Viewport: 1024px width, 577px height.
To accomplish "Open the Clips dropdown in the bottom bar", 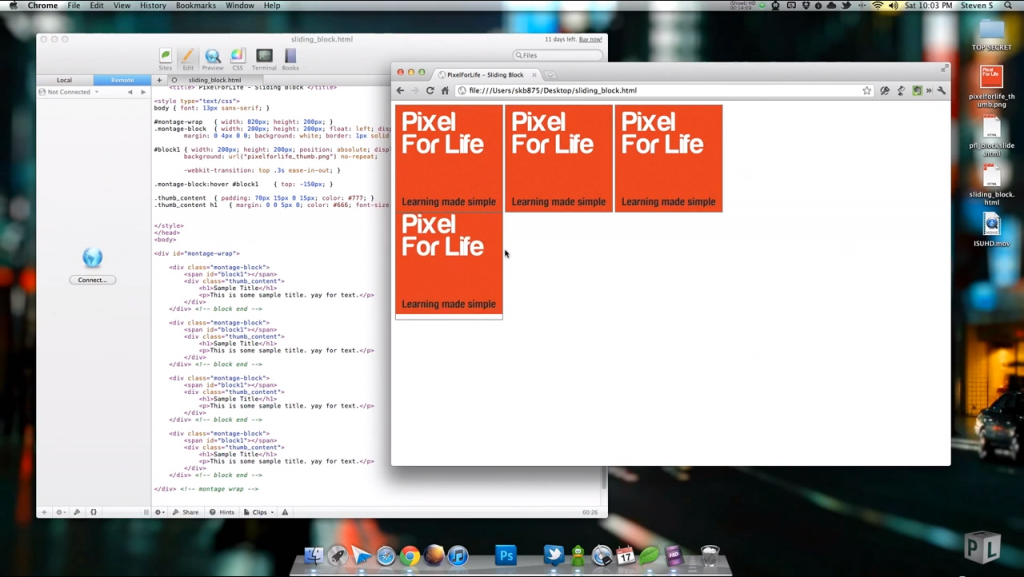I will click(259, 512).
